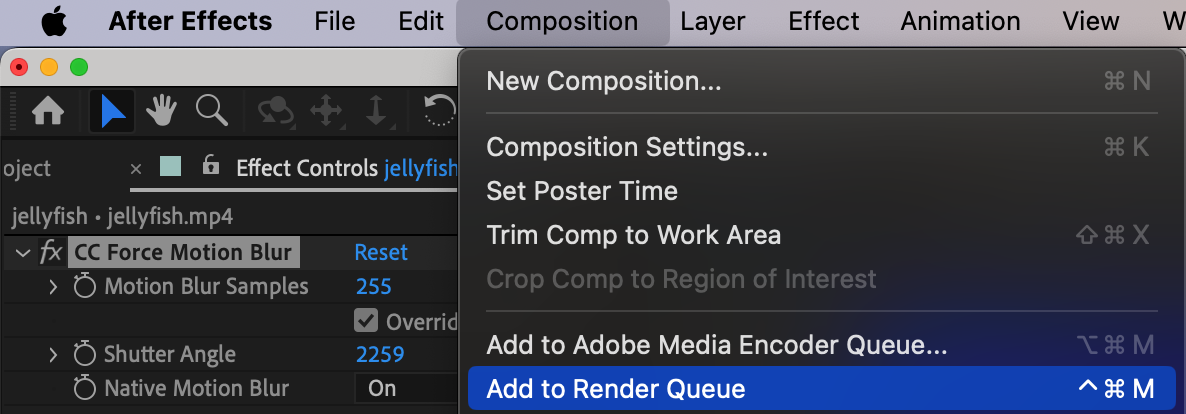Expand the Shutter Angle property

53,354
